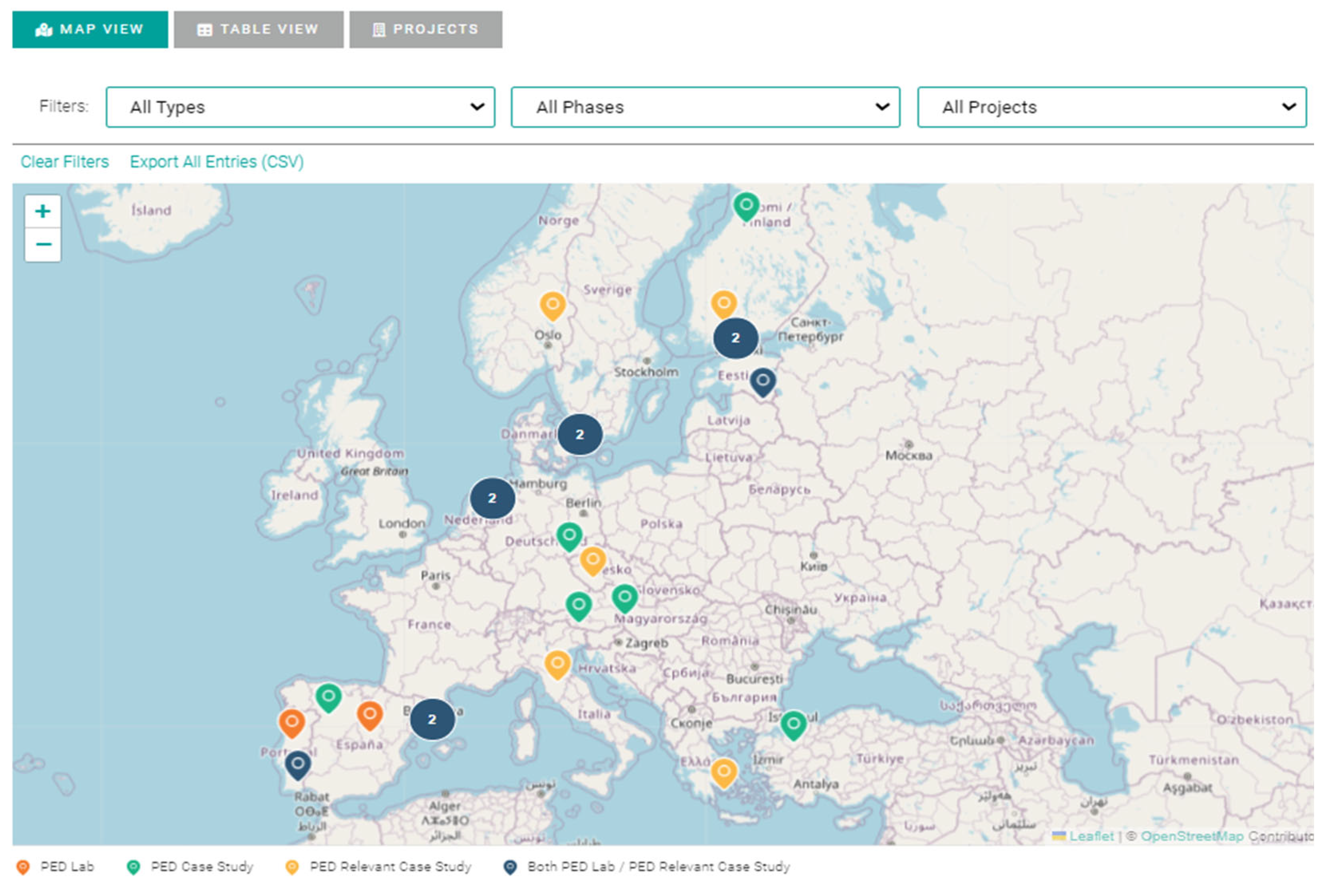Click the map zoom out minus button
The image size is (1328, 896).
(42, 245)
